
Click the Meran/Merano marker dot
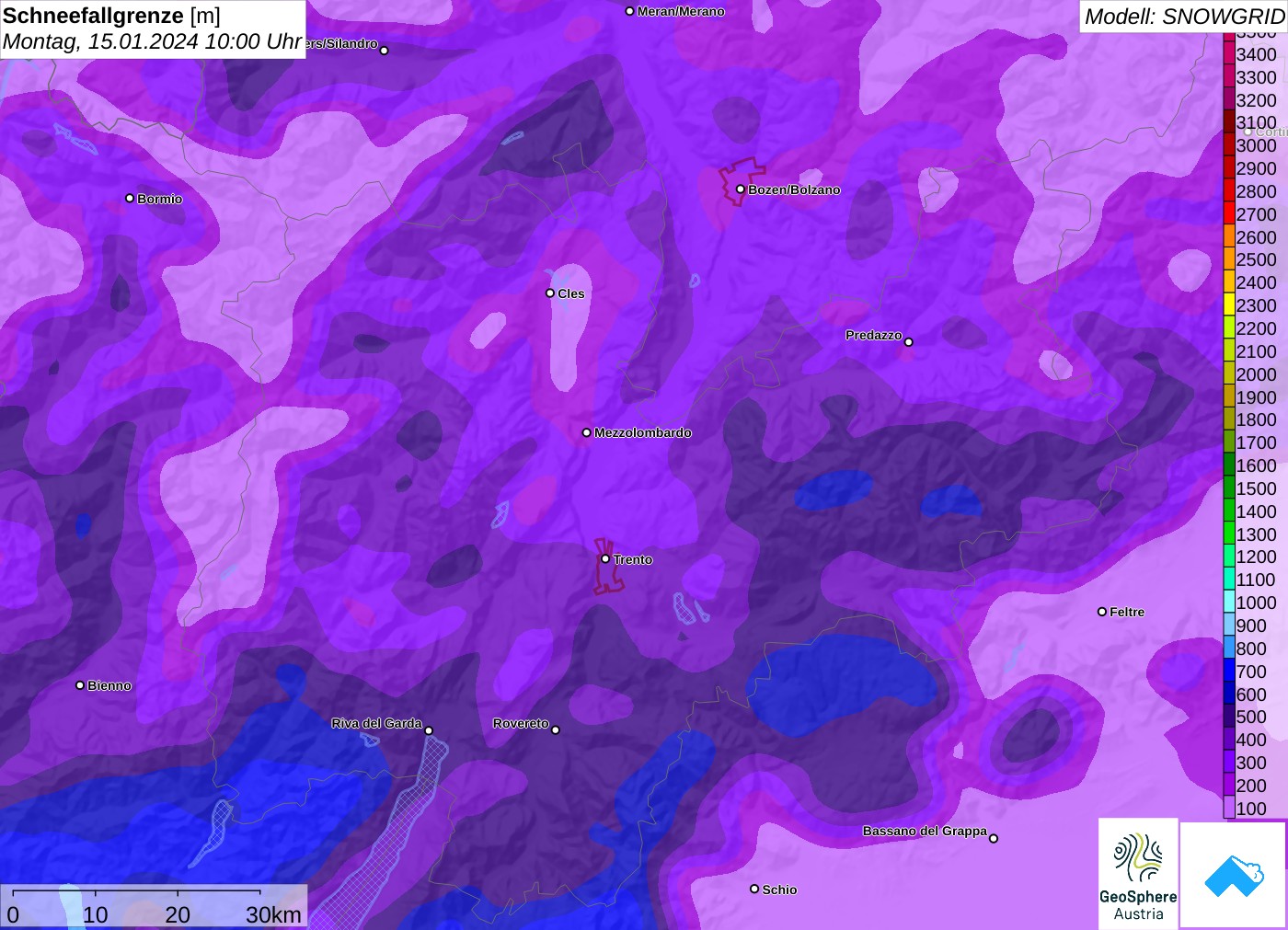point(630,12)
